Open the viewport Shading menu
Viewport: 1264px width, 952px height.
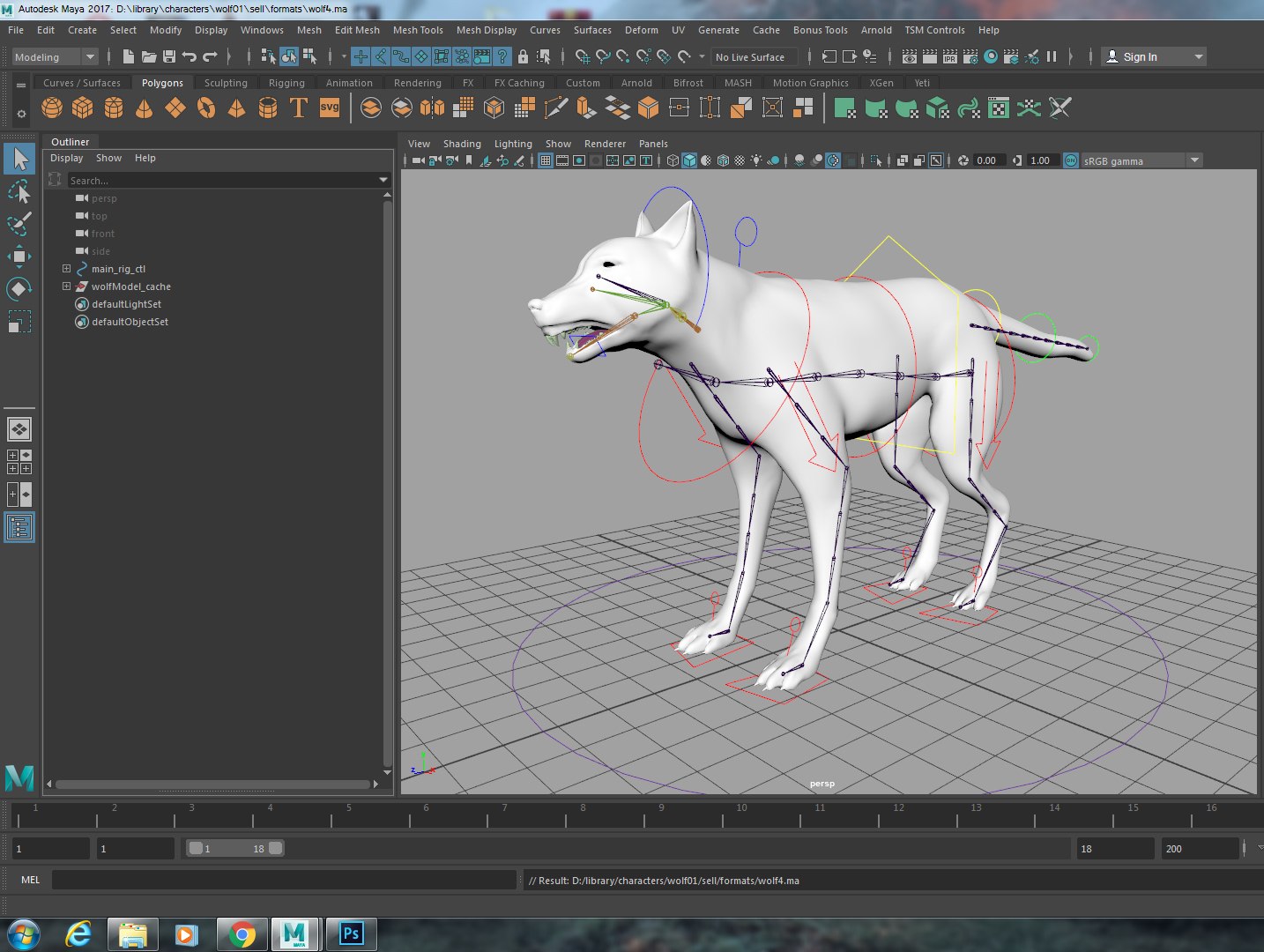462,144
